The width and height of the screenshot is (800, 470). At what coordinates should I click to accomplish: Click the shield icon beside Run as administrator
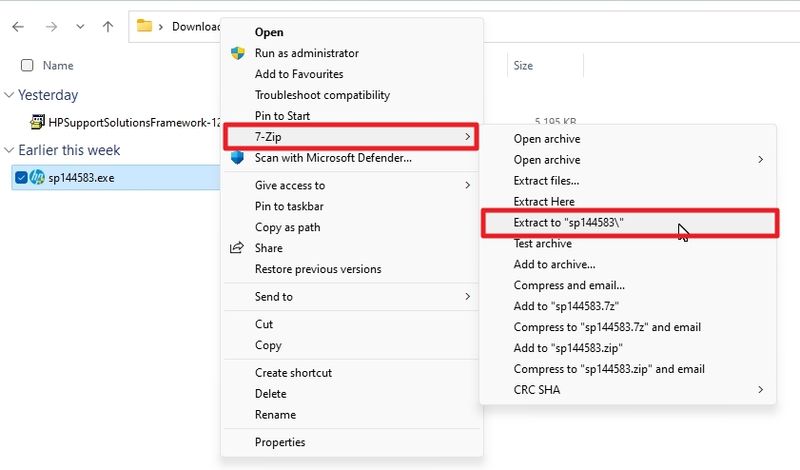pos(238,53)
